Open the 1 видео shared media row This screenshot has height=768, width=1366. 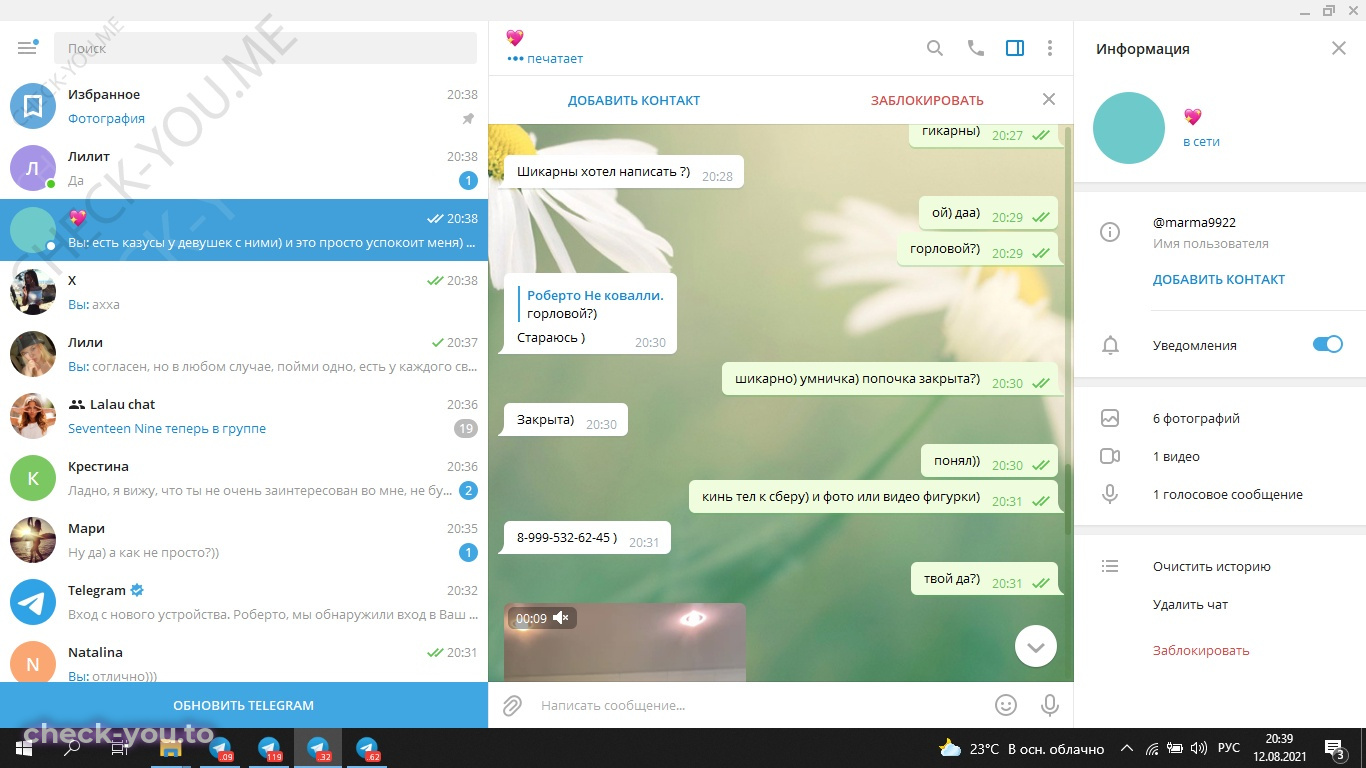pos(1220,456)
